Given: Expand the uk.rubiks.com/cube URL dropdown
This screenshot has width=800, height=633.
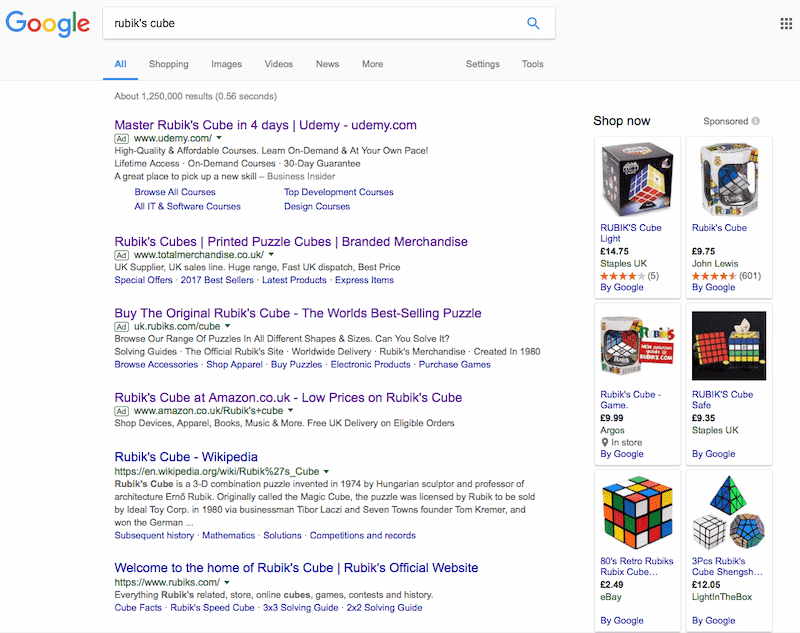Looking at the screenshot, I should click(228, 325).
